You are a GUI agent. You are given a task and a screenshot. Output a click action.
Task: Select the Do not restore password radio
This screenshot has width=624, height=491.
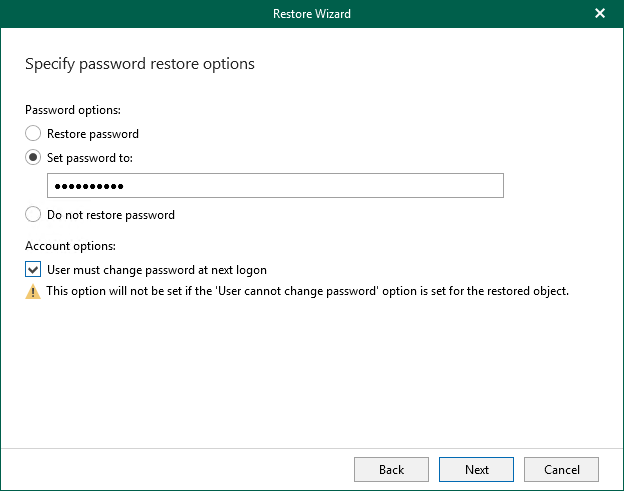pyautogui.click(x=33, y=214)
